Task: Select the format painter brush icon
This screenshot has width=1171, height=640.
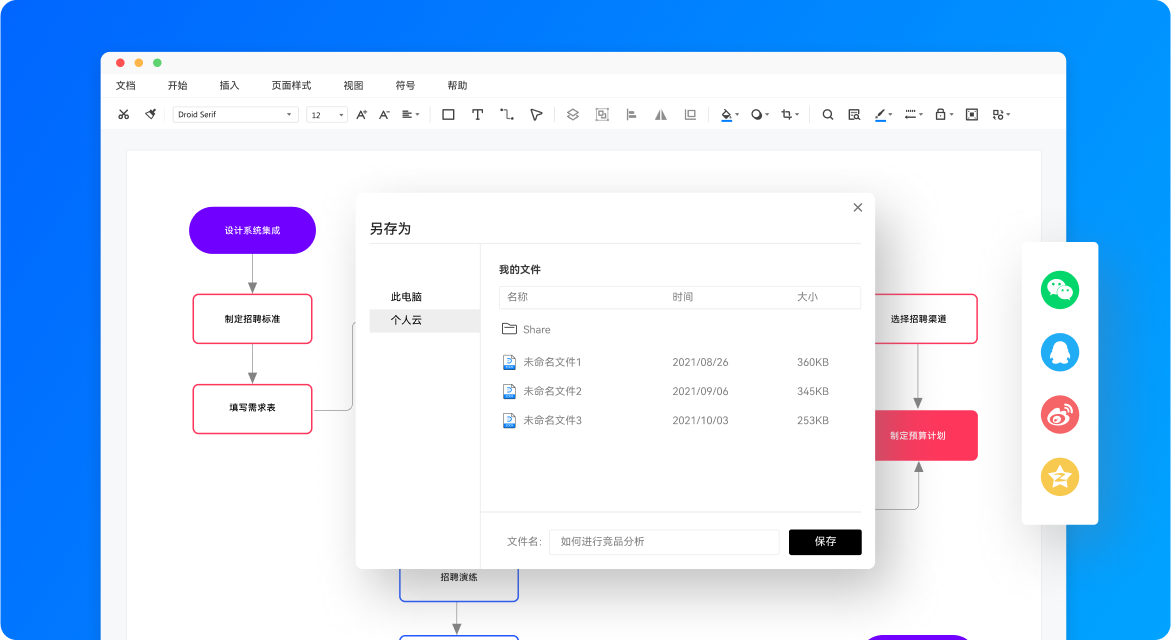Action: tap(150, 114)
